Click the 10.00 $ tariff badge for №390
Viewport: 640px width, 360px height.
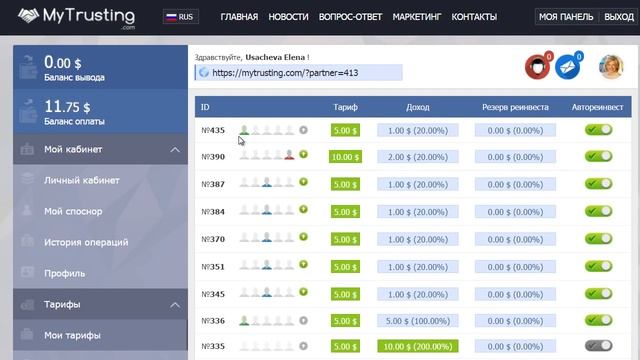point(345,157)
